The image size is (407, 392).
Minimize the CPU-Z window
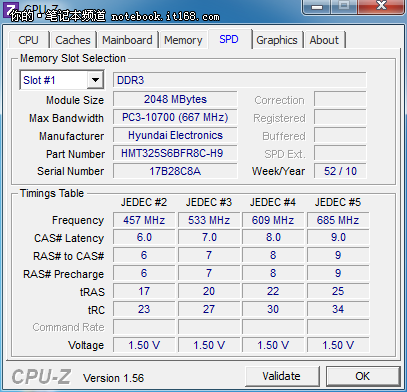point(318,6)
